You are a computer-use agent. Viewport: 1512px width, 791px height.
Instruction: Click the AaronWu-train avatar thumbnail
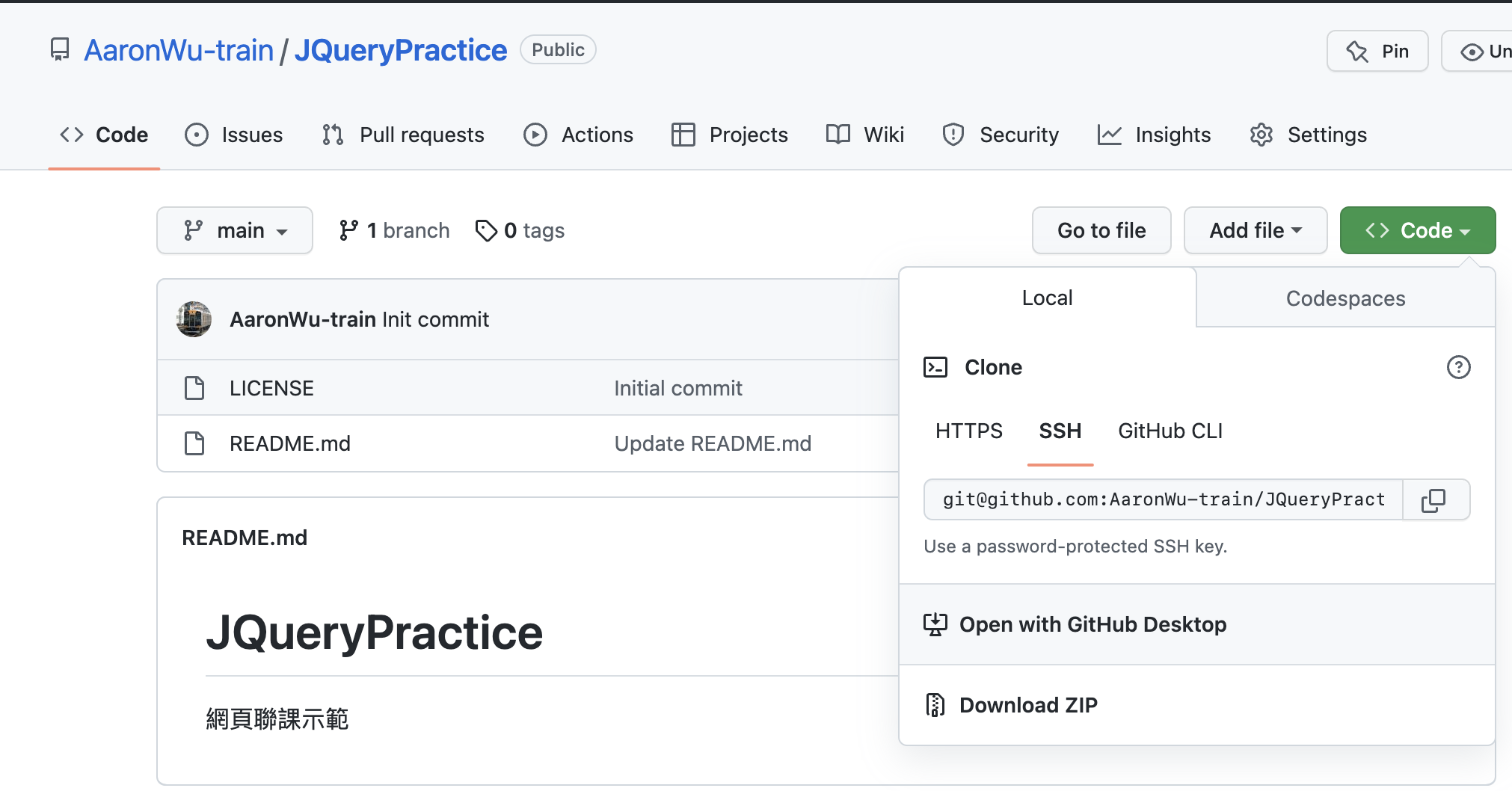[x=194, y=319]
